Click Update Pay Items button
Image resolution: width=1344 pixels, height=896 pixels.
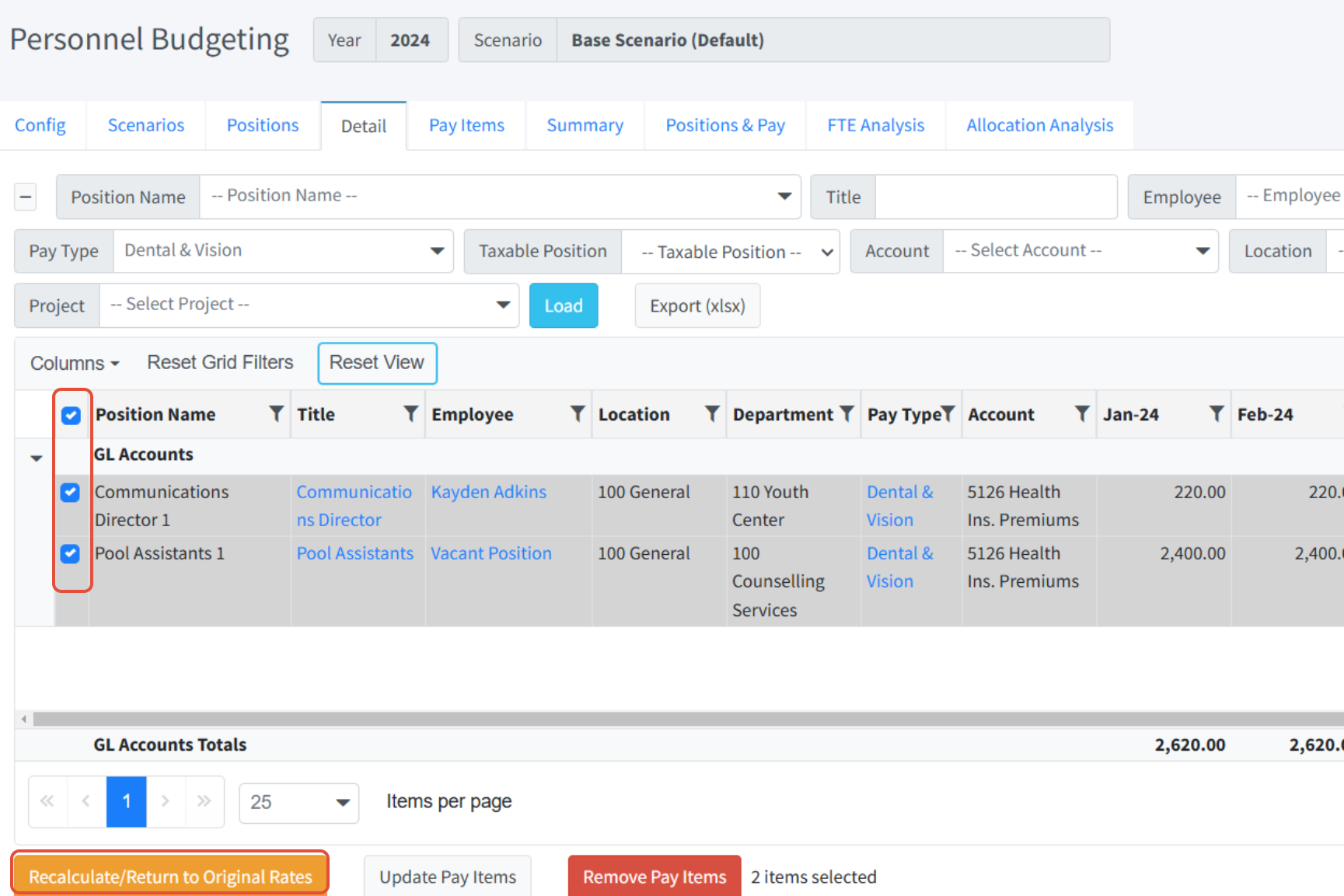pyautogui.click(x=448, y=877)
